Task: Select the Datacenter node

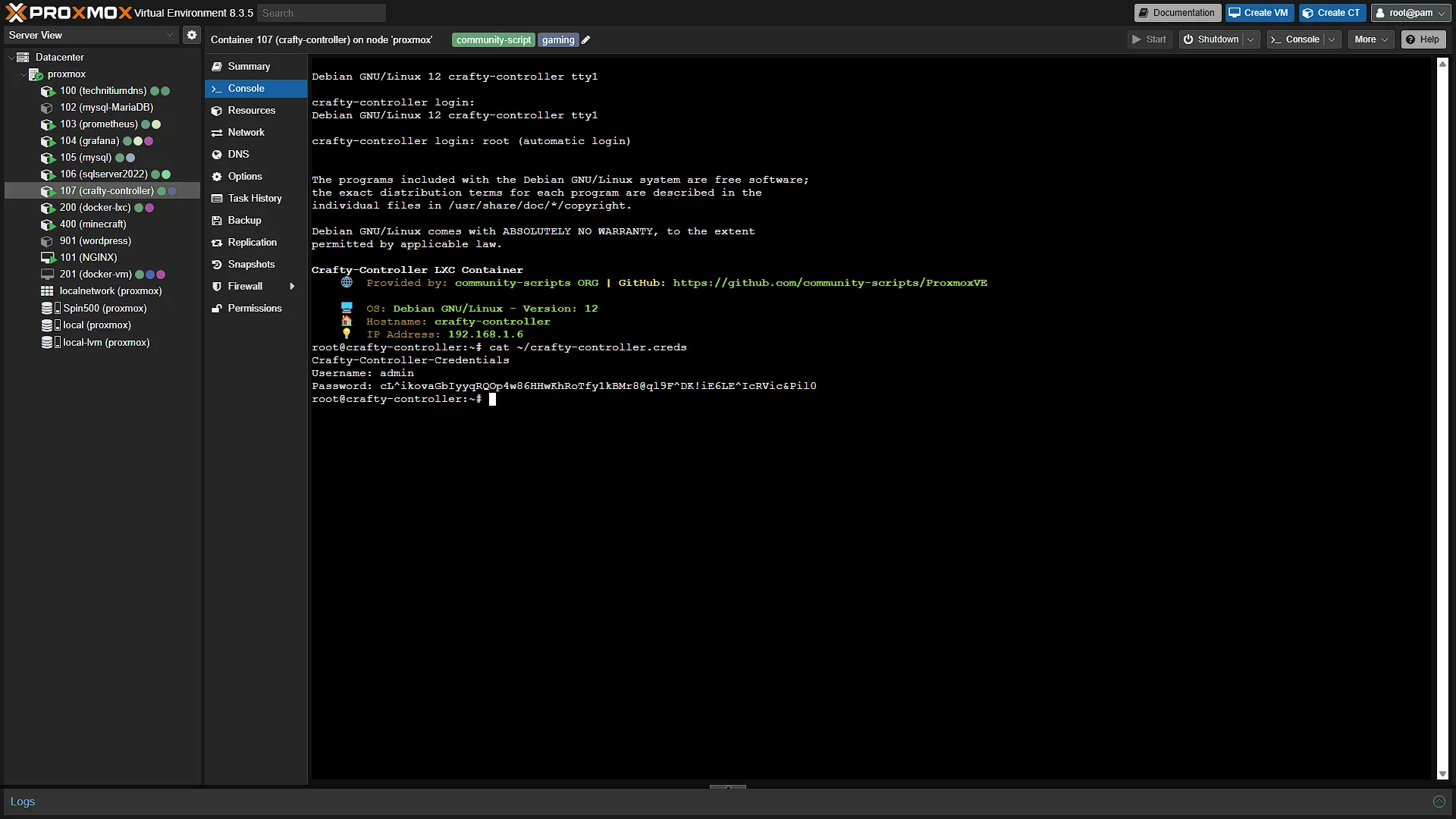Action: tap(59, 58)
